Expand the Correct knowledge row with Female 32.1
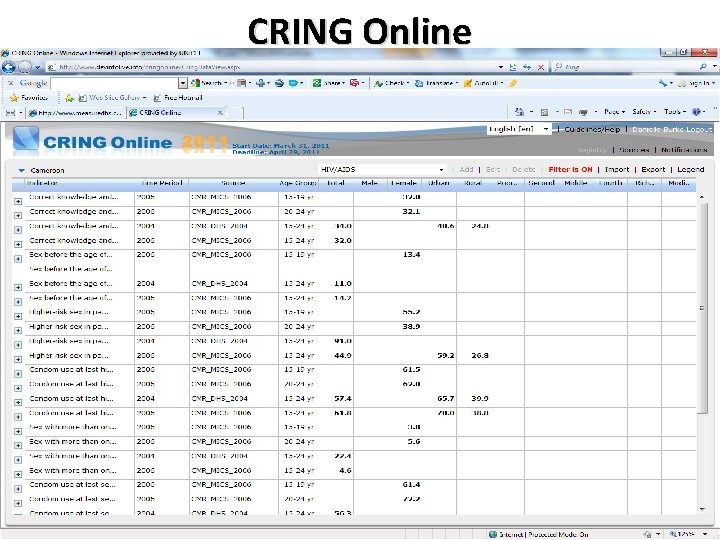This screenshot has height=540, width=720. [x=18, y=215]
